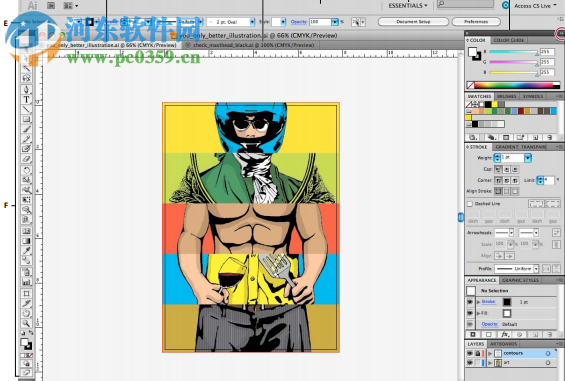Toggle the lock box on art layer
The height and width of the screenshot is (381, 565).
click(477, 363)
